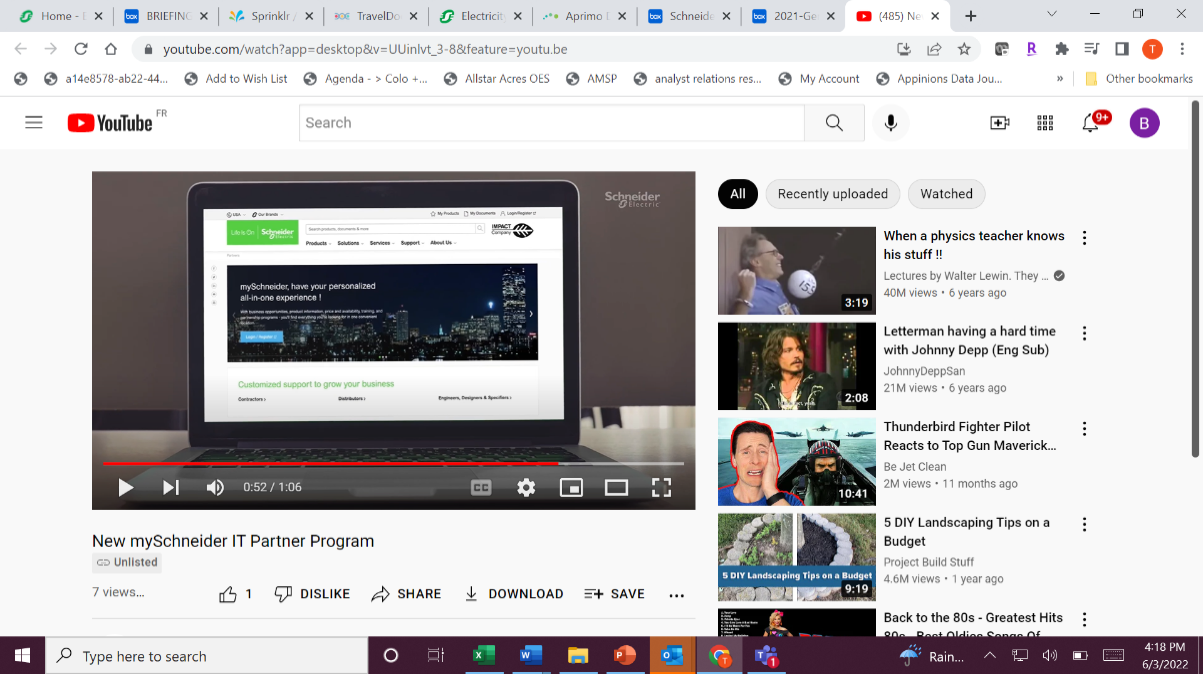Enter full screen mode
This screenshot has height=674, width=1203.
click(x=661, y=487)
